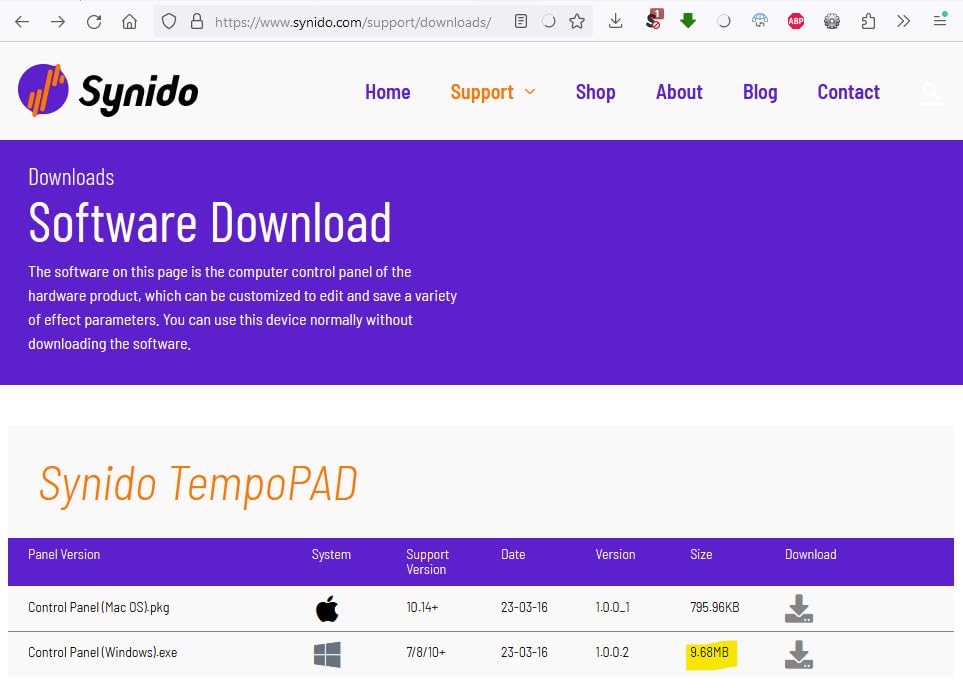Go to the Shop page
This screenshot has height=688, width=963.
click(595, 92)
